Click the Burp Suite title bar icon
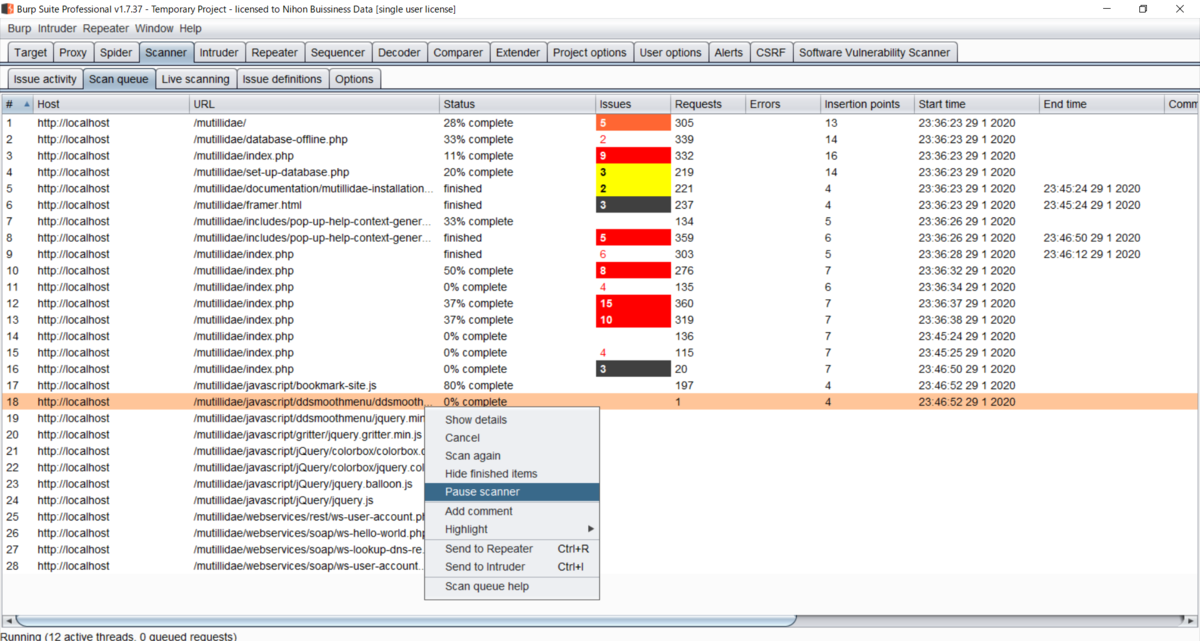 coord(8,9)
